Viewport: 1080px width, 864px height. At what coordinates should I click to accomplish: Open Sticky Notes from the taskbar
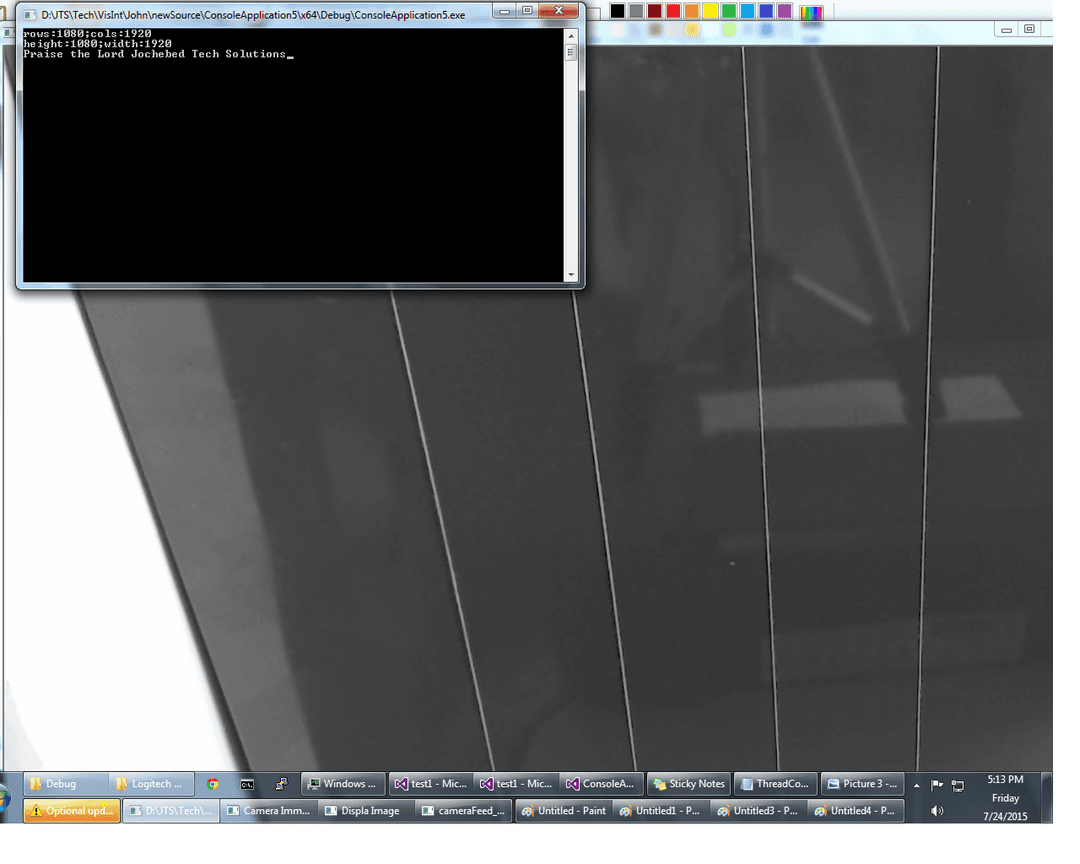tap(689, 784)
